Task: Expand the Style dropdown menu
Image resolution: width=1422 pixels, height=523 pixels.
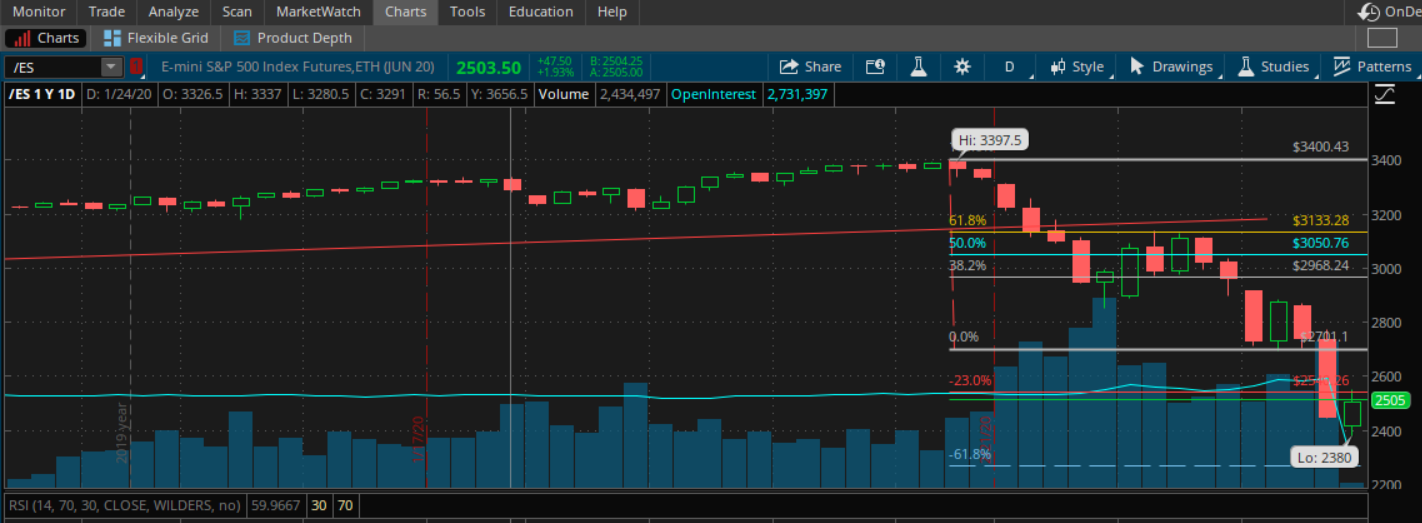Action: pyautogui.click(x=1077, y=66)
